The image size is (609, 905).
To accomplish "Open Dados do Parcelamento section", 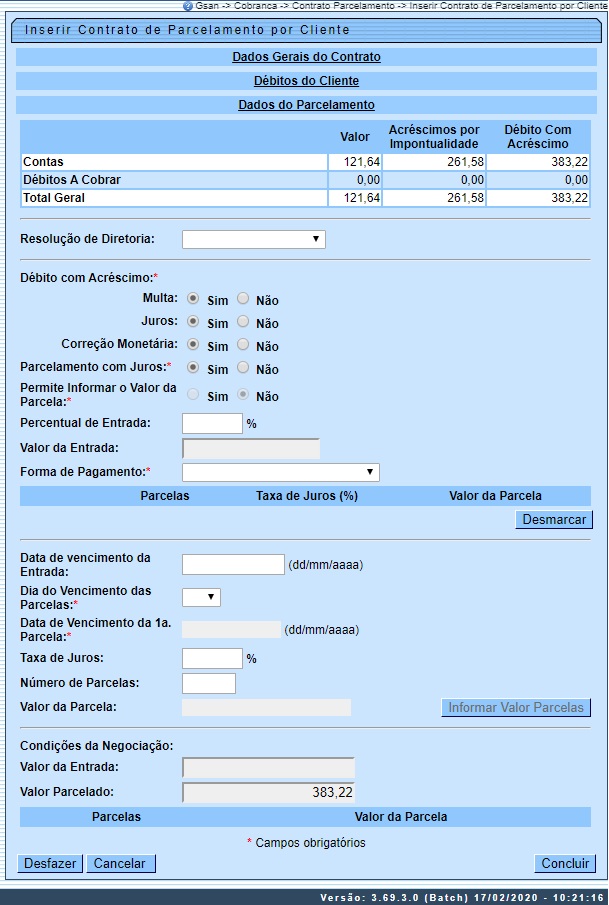I will tap(306, 105).
